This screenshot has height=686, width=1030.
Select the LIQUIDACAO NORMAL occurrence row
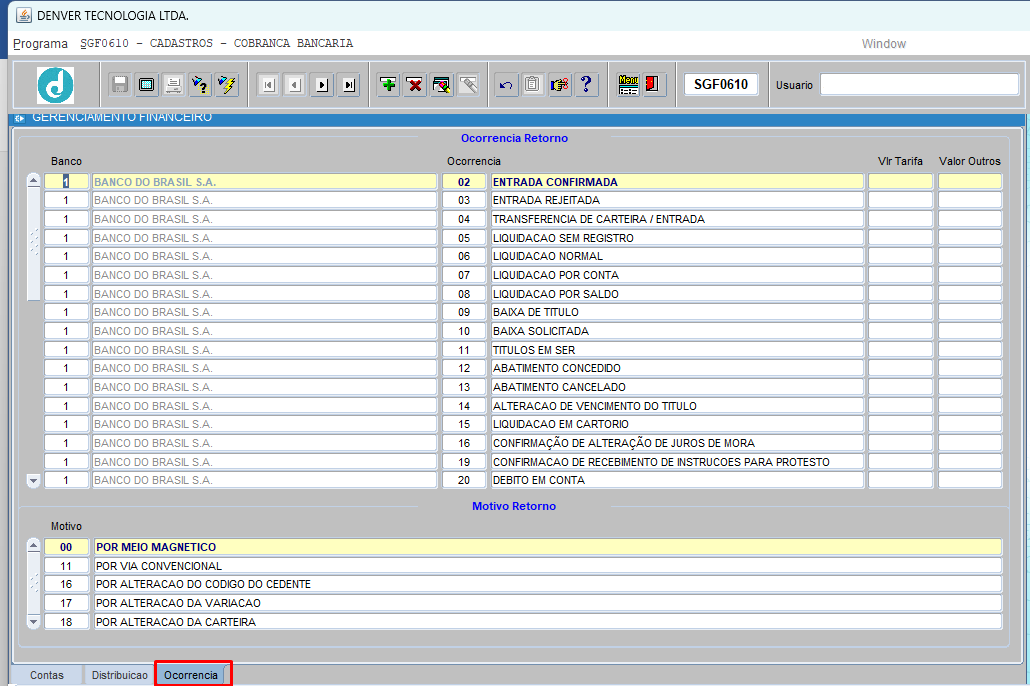676,256
